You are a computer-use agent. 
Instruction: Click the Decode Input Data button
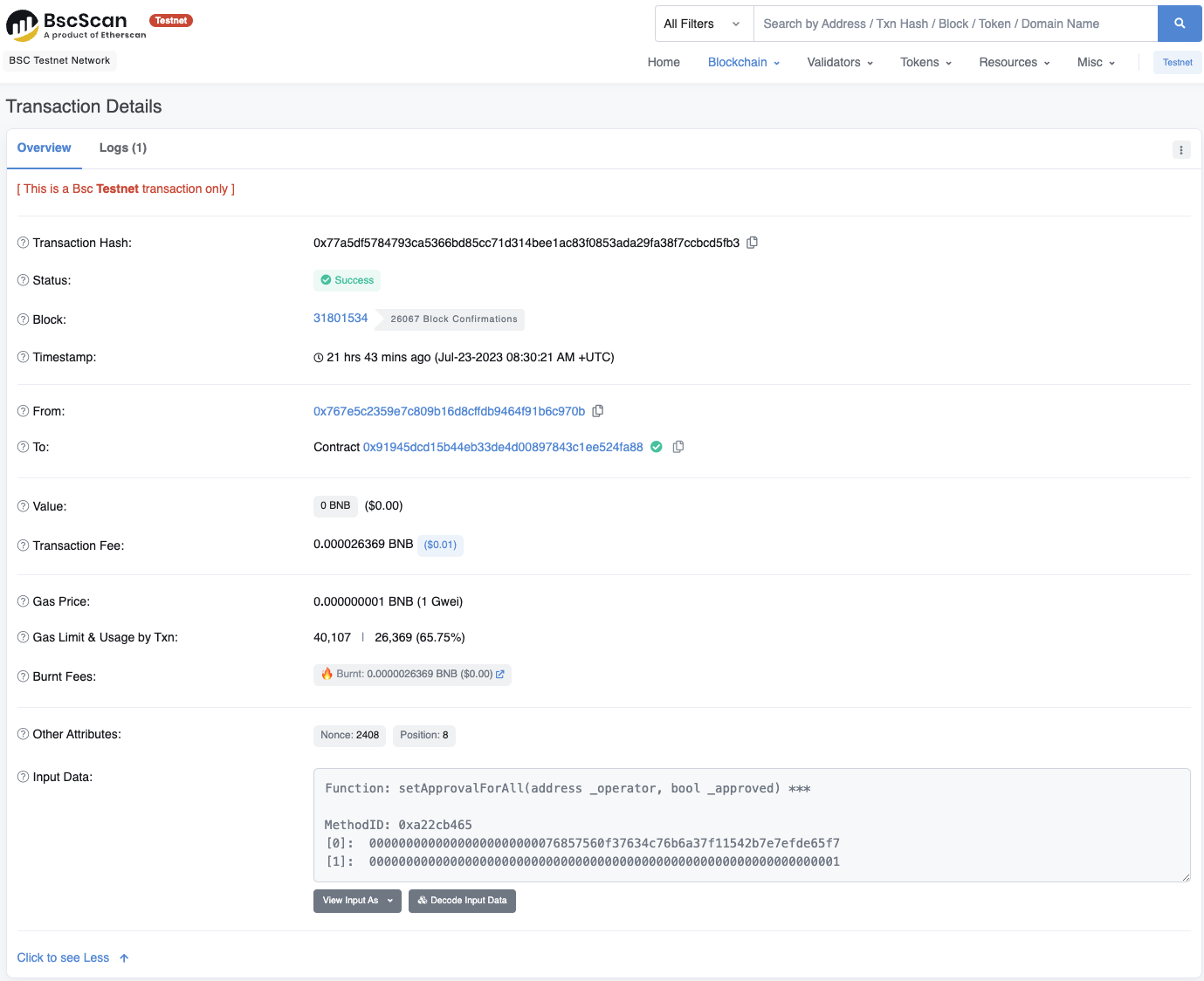point(462,901)
